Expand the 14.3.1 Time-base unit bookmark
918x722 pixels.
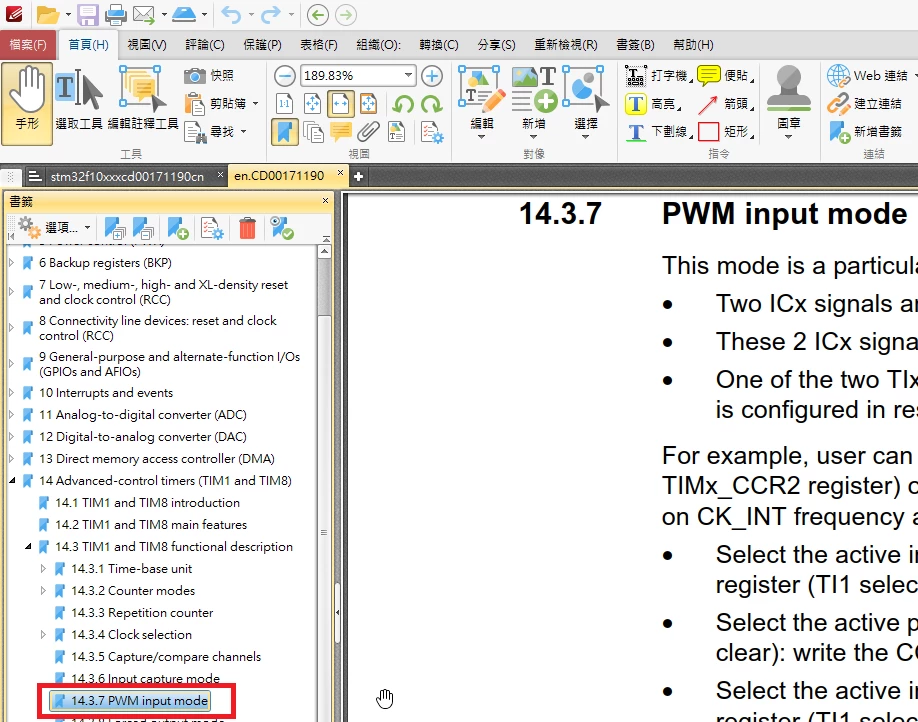coord(43,569)
